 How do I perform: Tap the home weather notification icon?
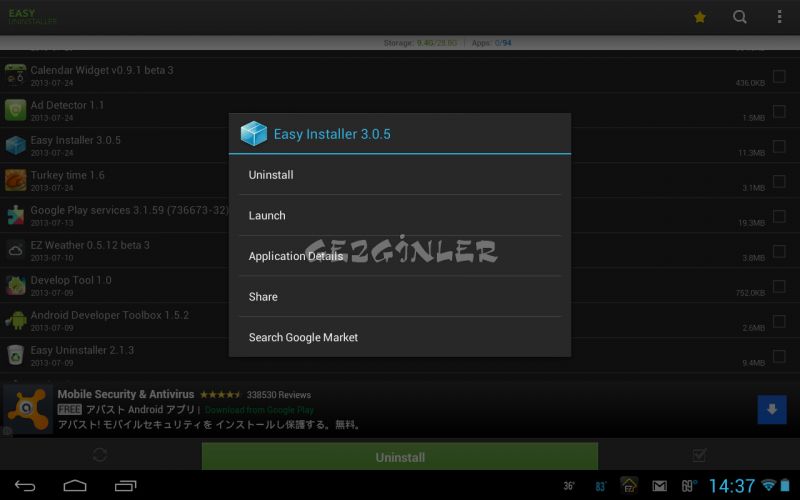point(629,485)
